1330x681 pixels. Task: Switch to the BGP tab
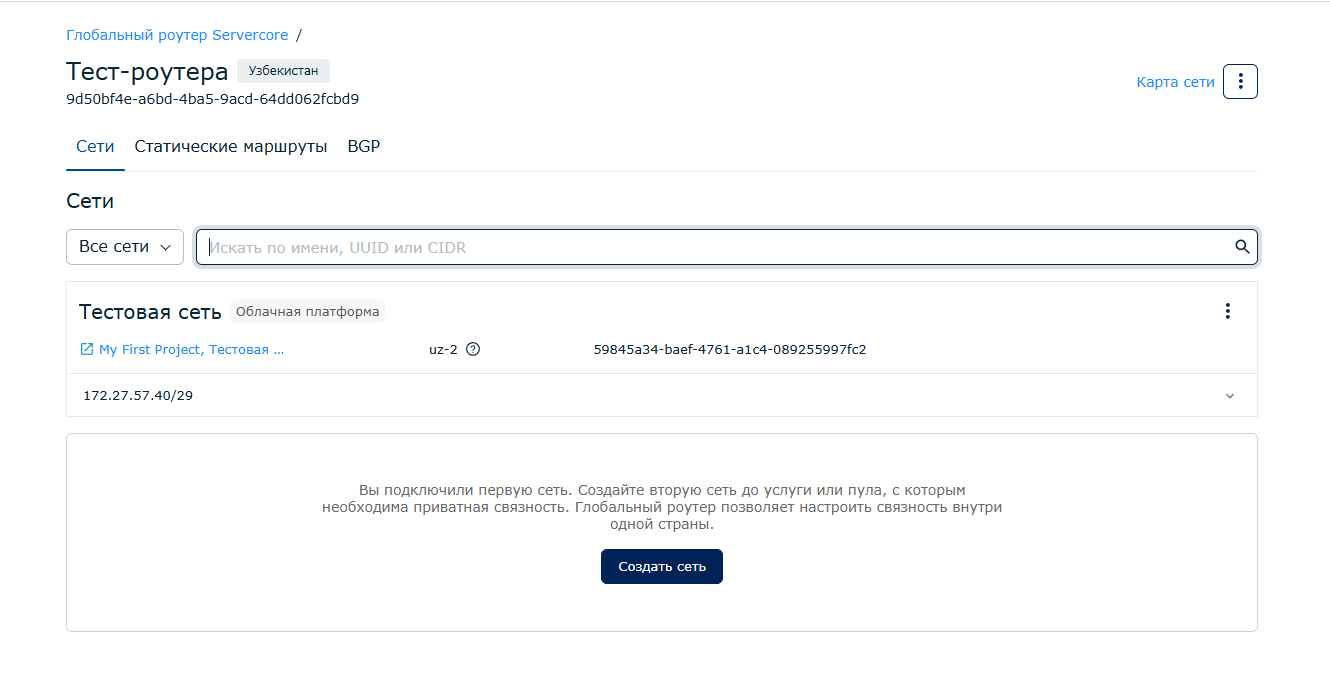363,147
